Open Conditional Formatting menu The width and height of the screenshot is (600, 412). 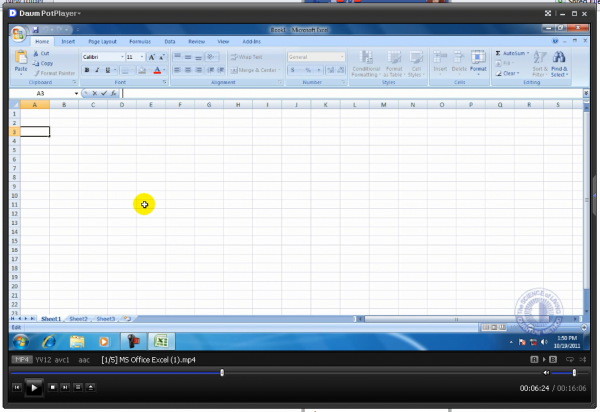pos(366,64)
